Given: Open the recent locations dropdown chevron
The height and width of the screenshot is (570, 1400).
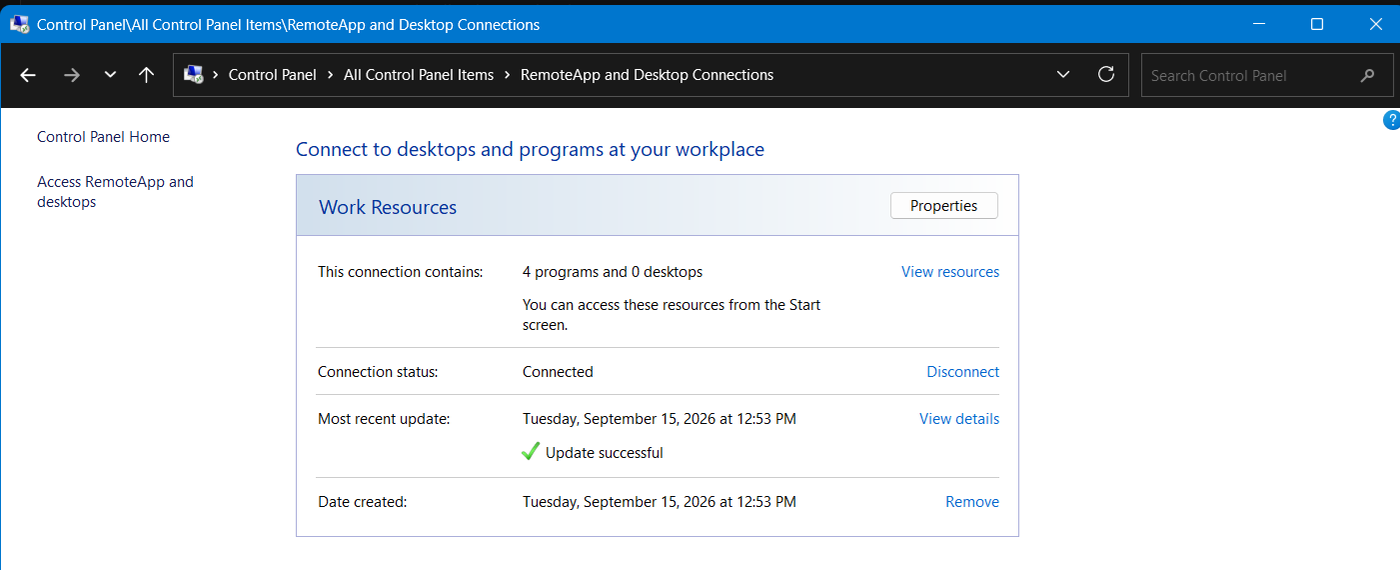Looking at the screenshot, I should [110, 75].
